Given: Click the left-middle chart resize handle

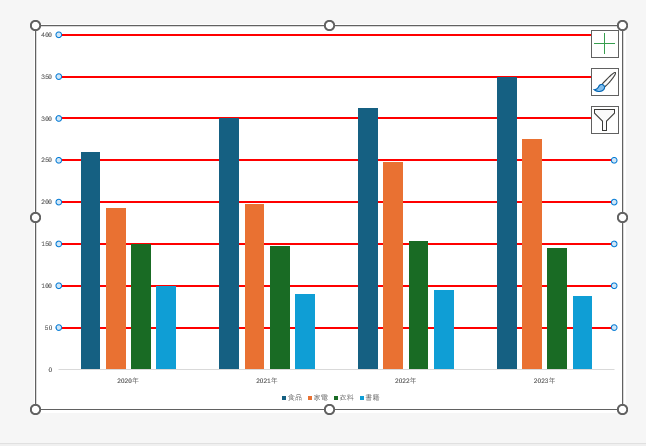Looking at the screenshot, I should [x=36, y=217].
